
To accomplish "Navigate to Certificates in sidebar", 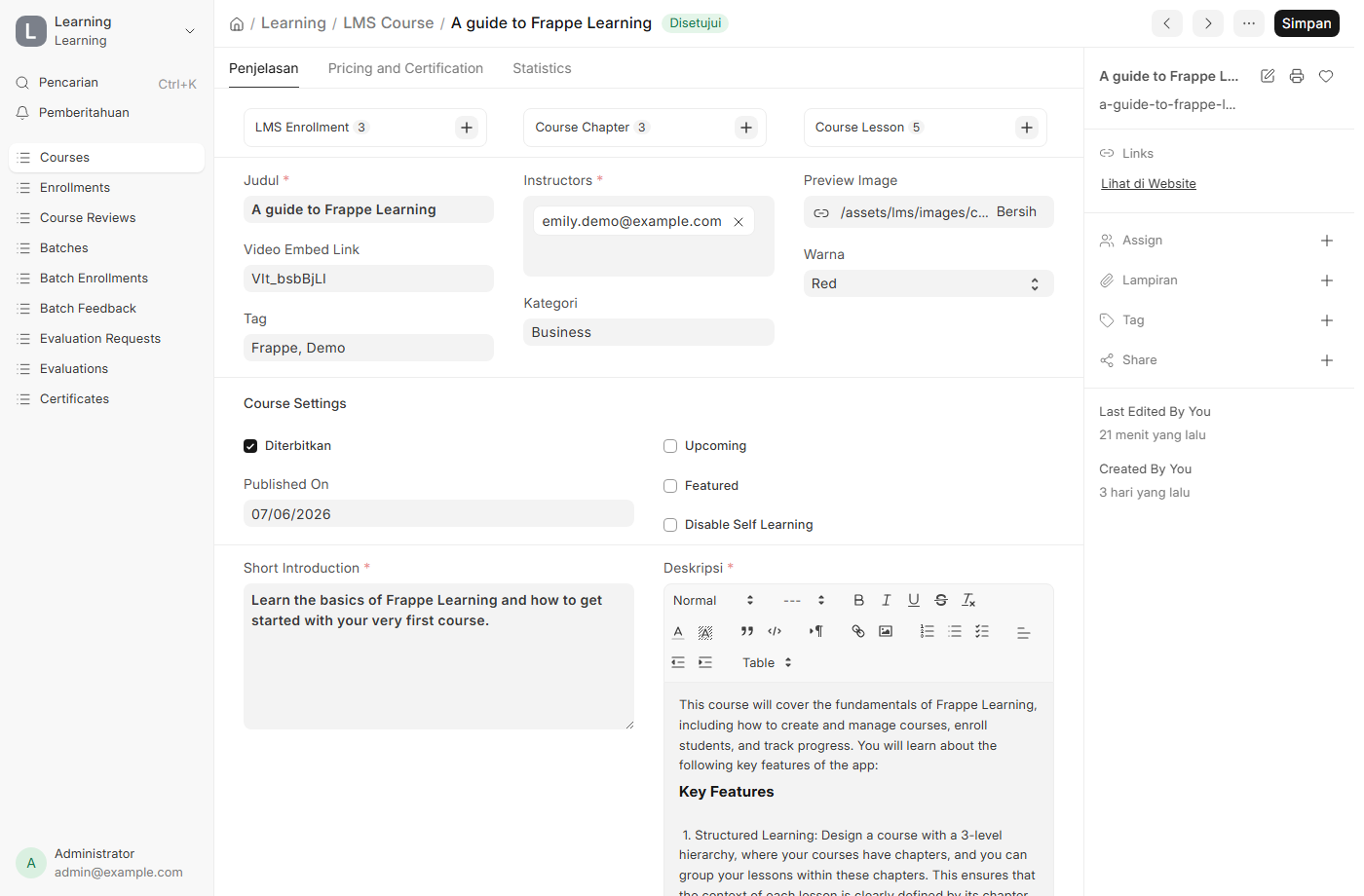I will [106, 399].
